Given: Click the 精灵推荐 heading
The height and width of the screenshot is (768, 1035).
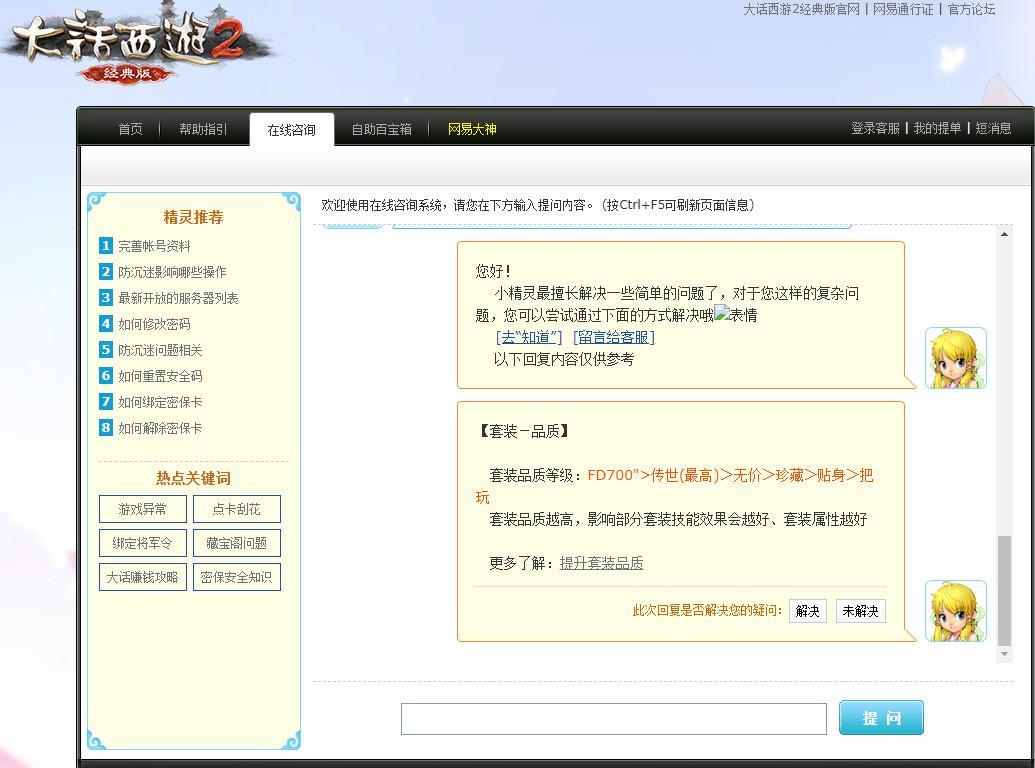Looking at the screenshot, I should point(193,217).
